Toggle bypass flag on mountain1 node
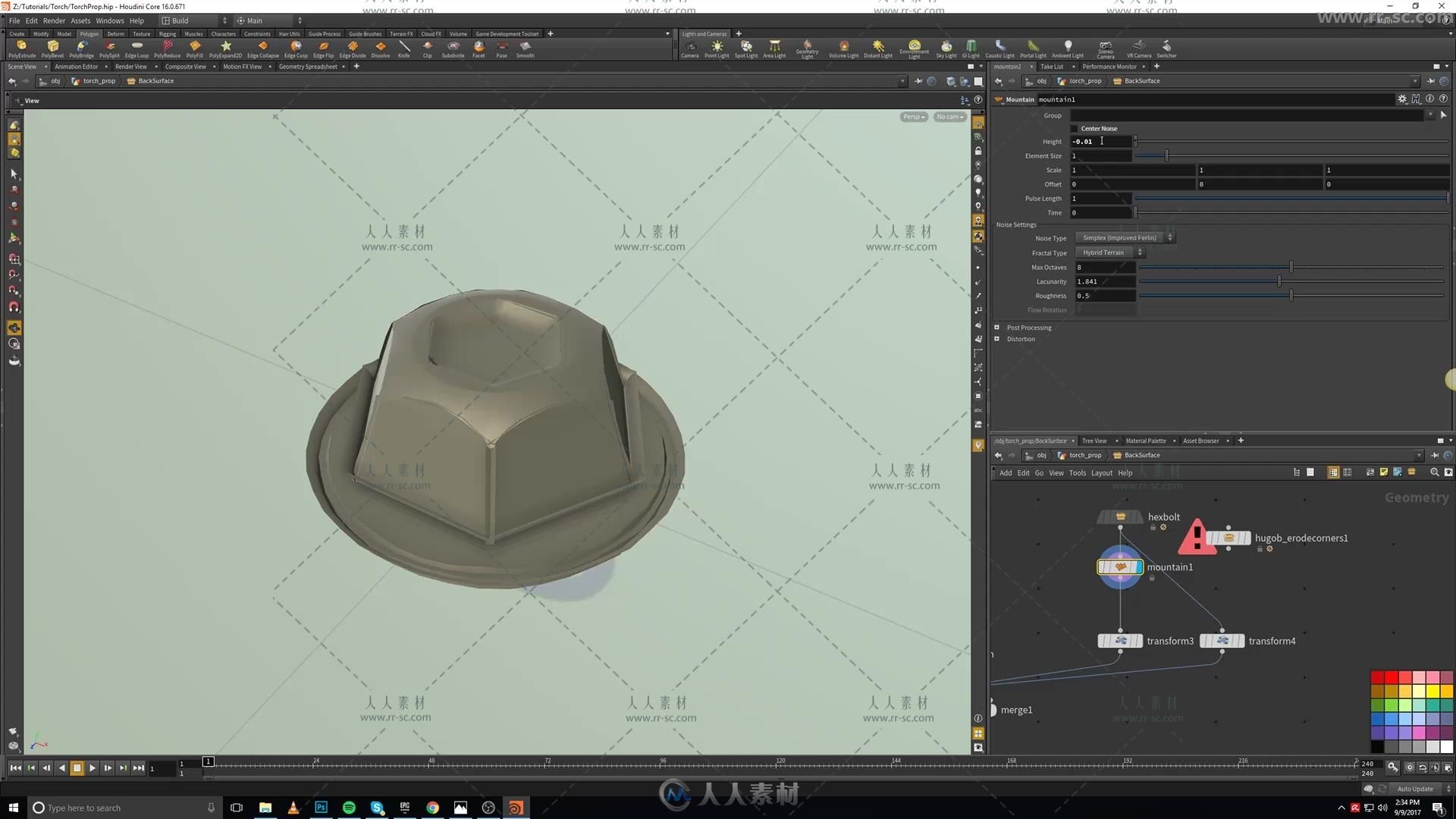The width and height of the screenshot is (1456, 819). [1102, 567]
